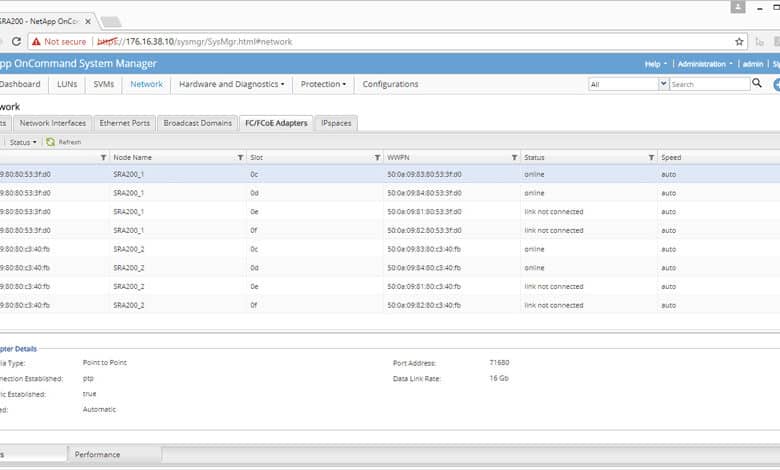Screen dimensions: 780x470
Task: Select row with WWPN 50:0a:09:82:80:c3:40:fb
Action: pyautogui.click(x=390, y=305)
